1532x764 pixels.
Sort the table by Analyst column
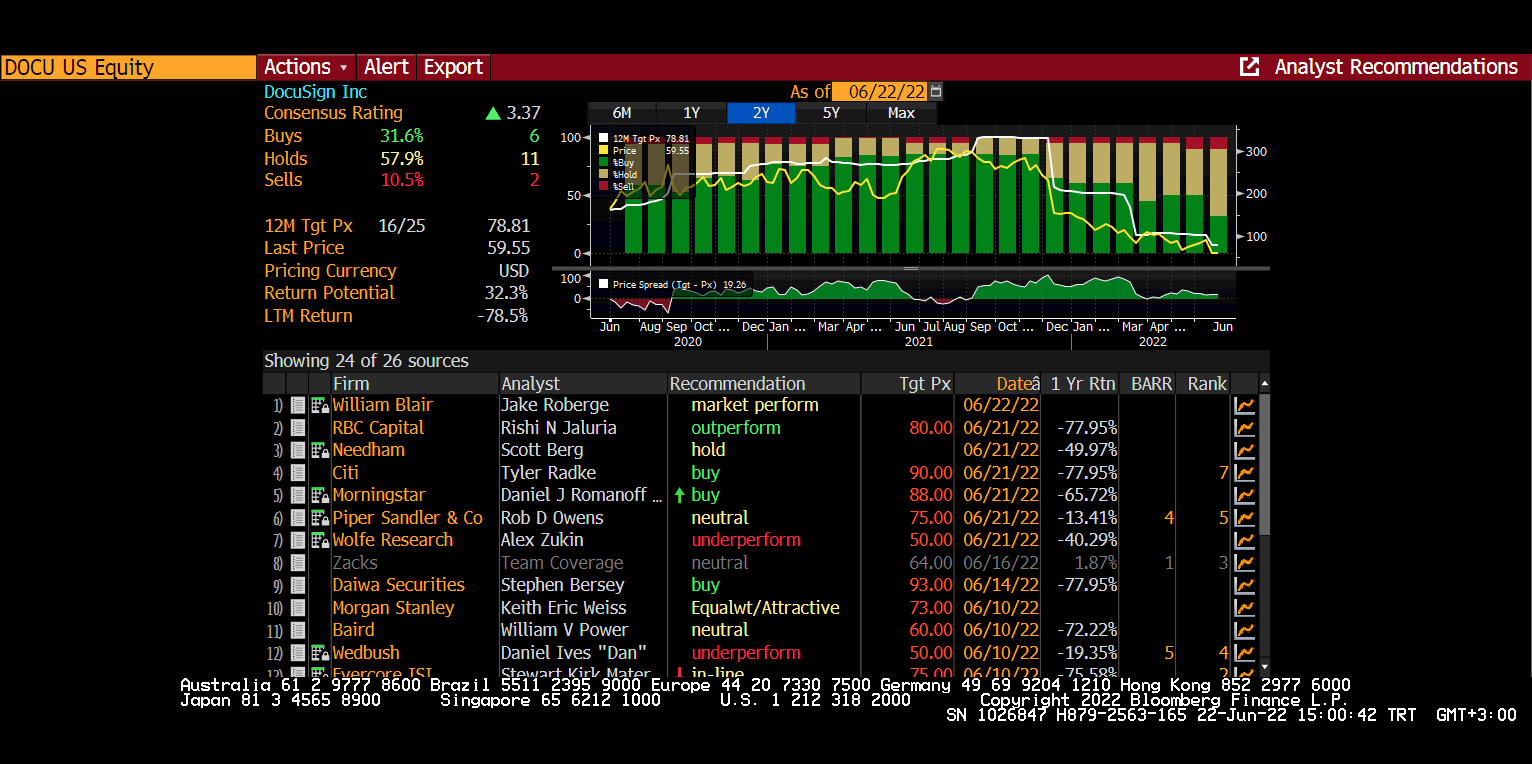[583, 384]
